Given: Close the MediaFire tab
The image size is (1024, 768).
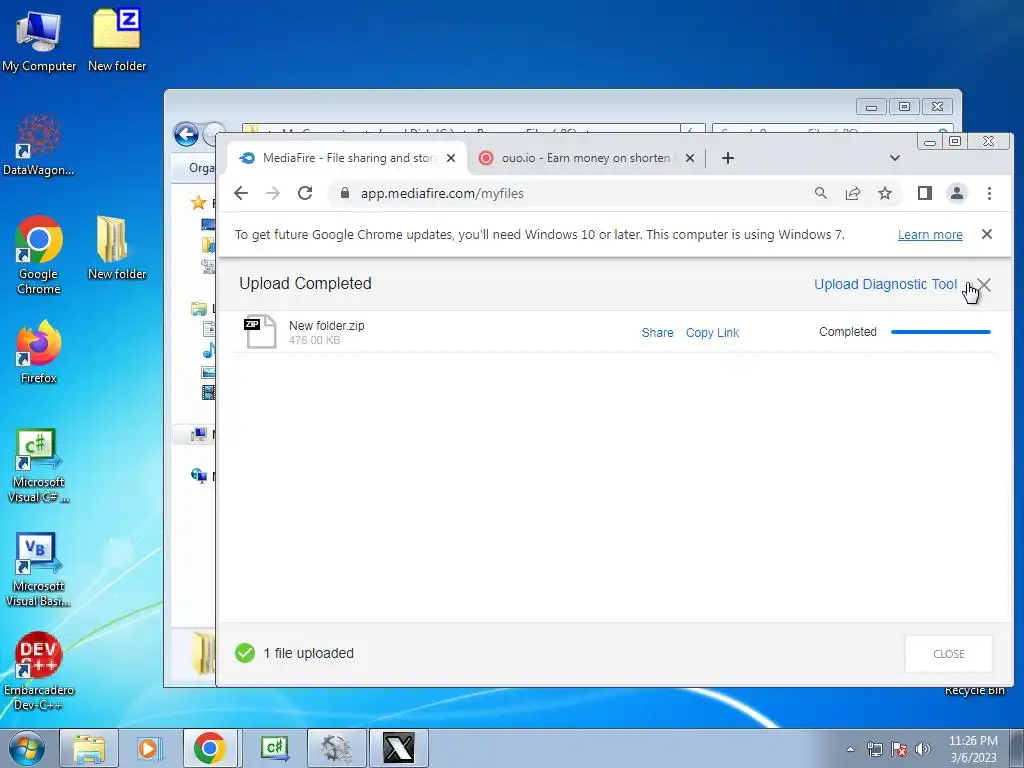Looking at the screenshot, I should coord(451,158).
